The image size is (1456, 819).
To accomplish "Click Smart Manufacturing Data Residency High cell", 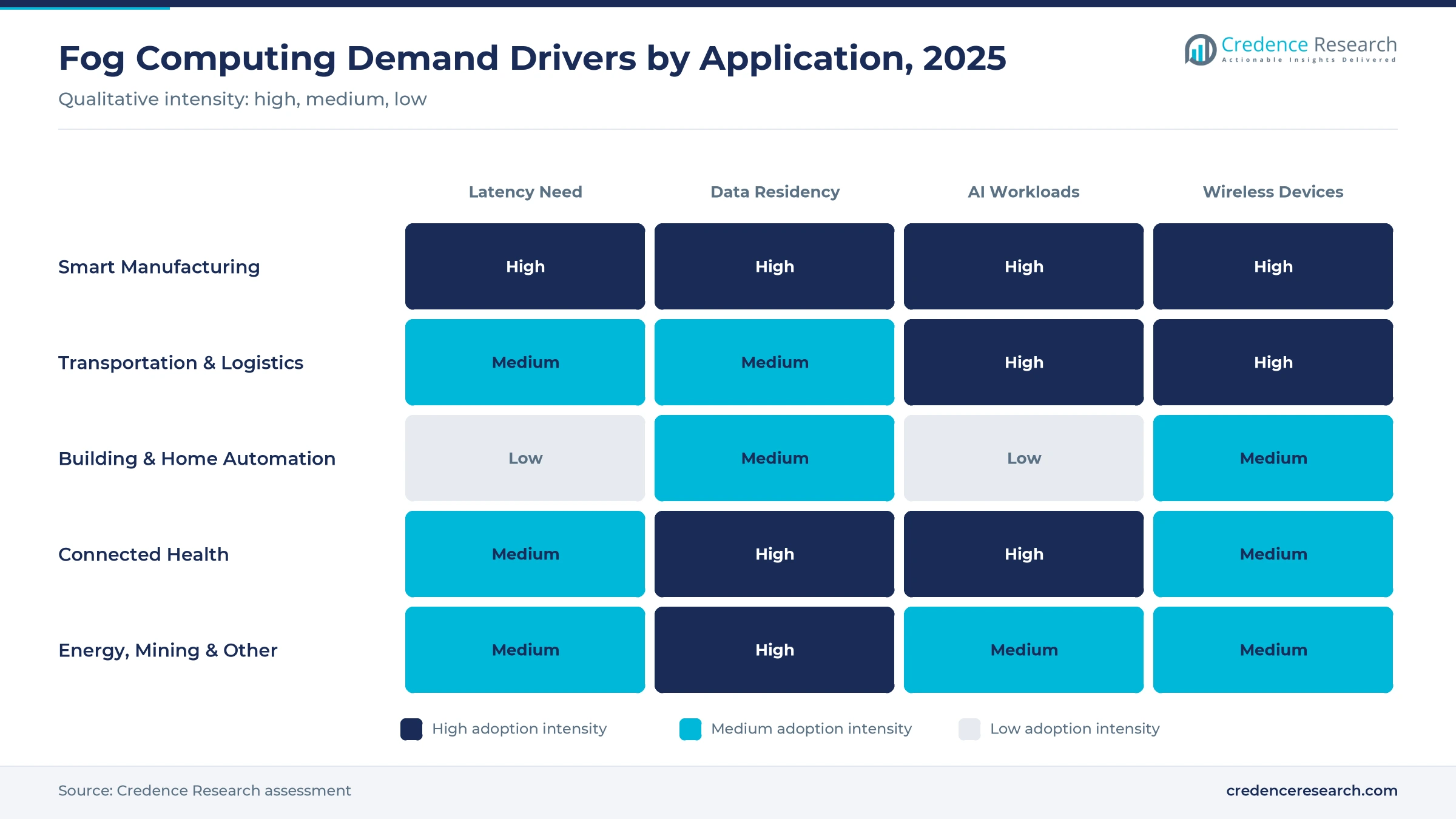I will click(x=775, y=266).
